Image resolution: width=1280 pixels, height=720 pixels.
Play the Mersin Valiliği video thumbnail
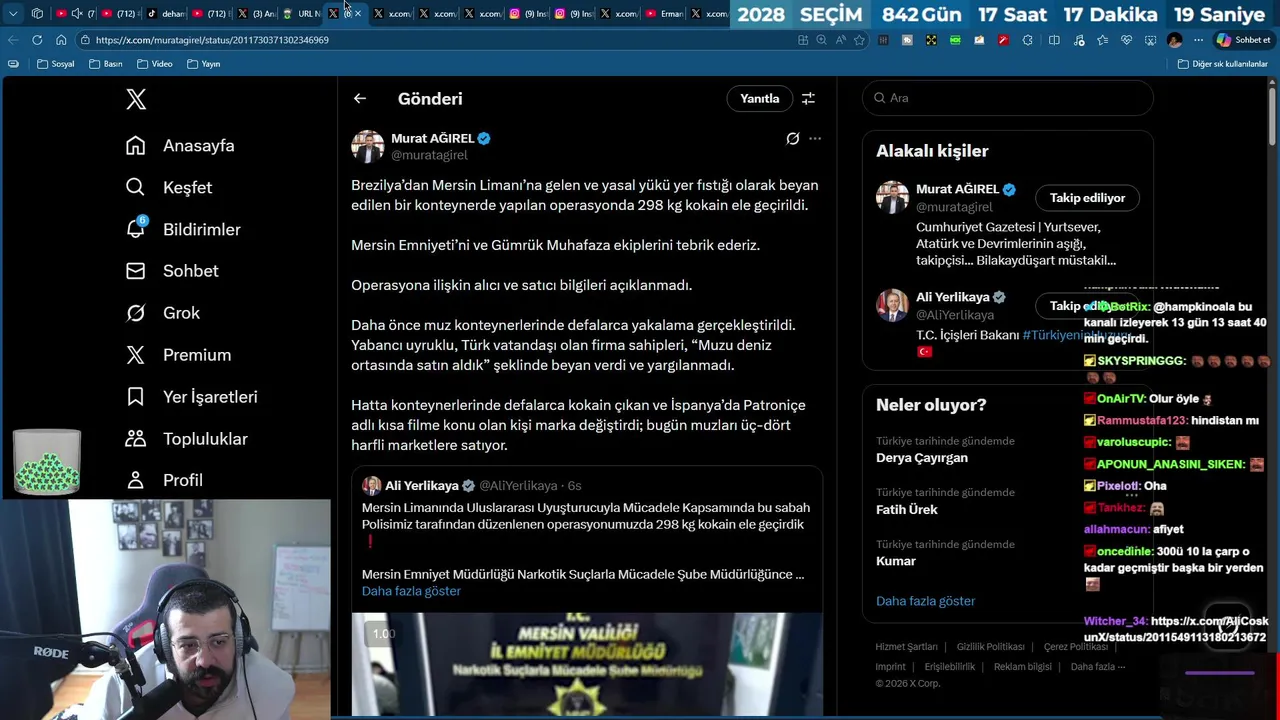(587, 664)
